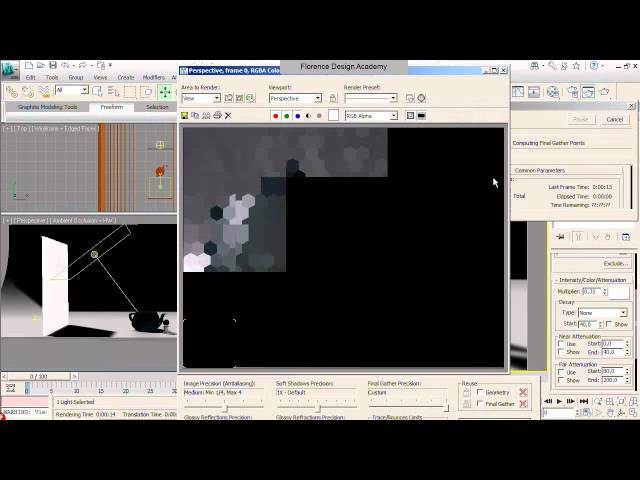Open the Views menu
The width and height of the screenshot is (640, 480).
pyautogui.click(x=100, y=78)
